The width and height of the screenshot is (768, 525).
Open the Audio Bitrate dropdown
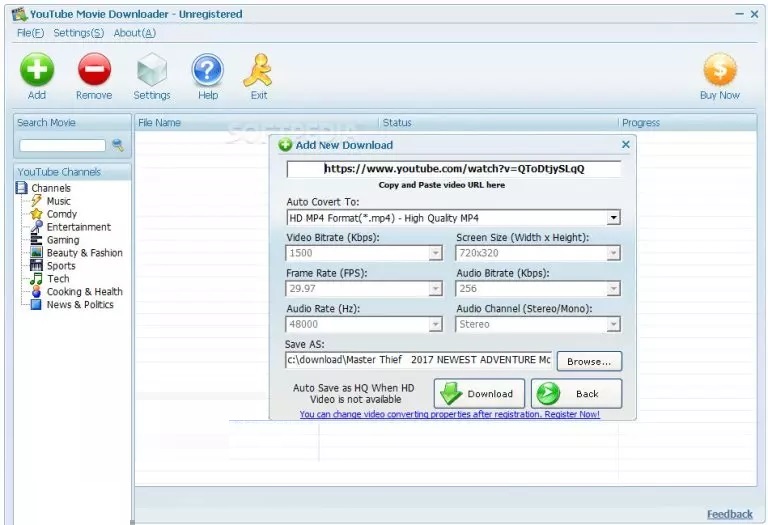click(x=613, y=288)
